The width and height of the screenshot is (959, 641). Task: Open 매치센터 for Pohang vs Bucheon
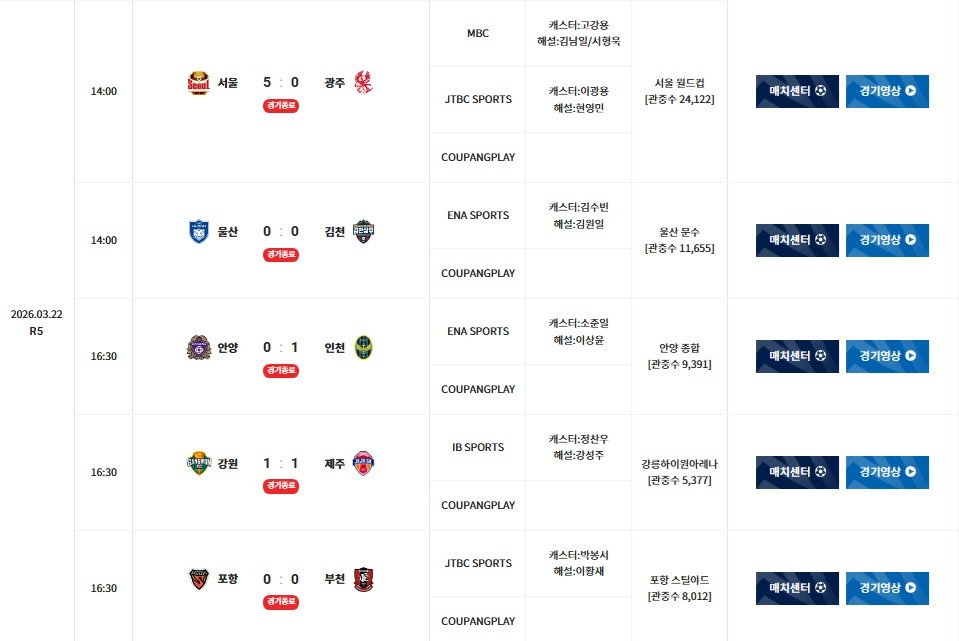(x=797, y=588)
